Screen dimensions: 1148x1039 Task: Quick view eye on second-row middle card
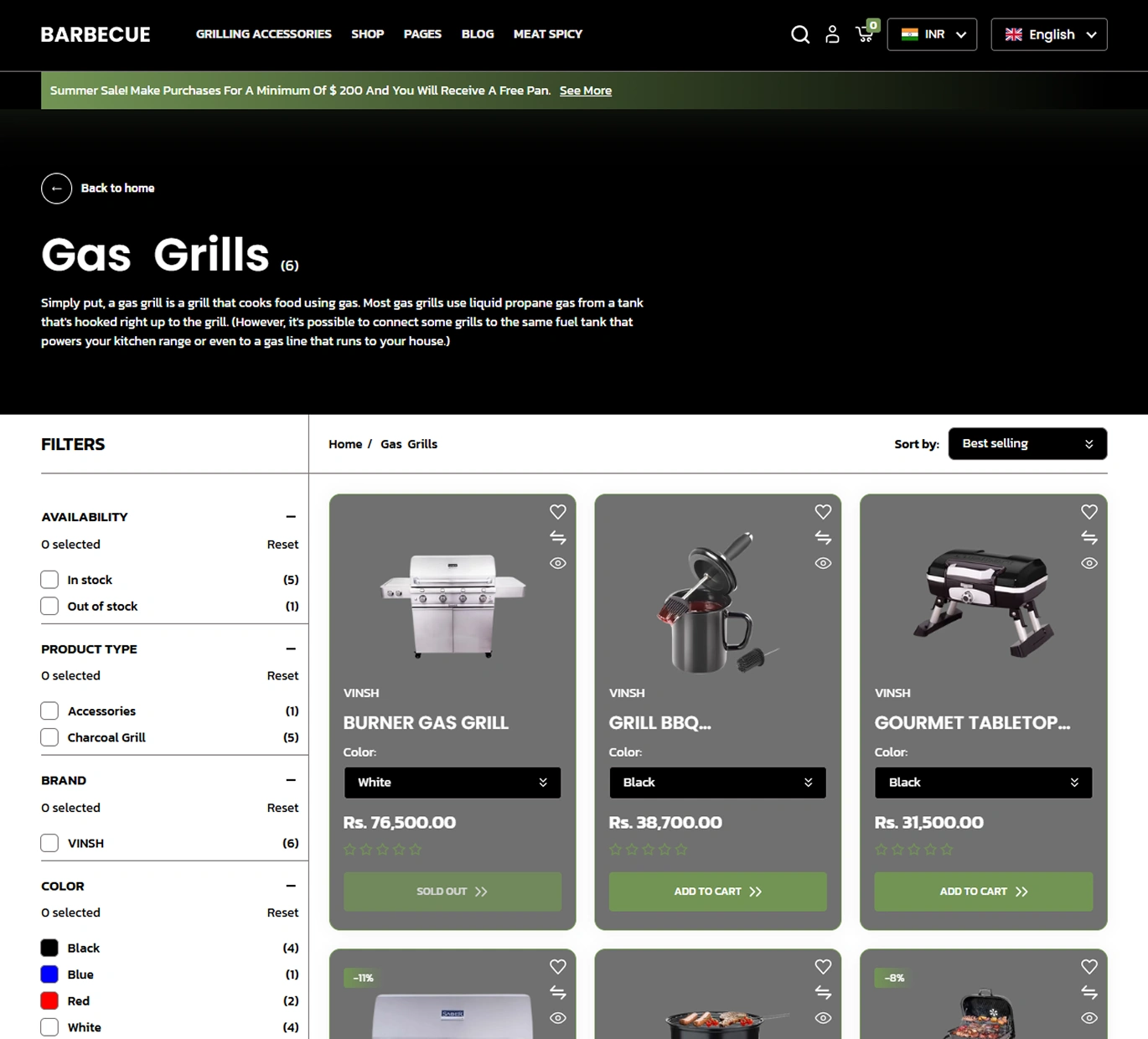coord(823,1018)
